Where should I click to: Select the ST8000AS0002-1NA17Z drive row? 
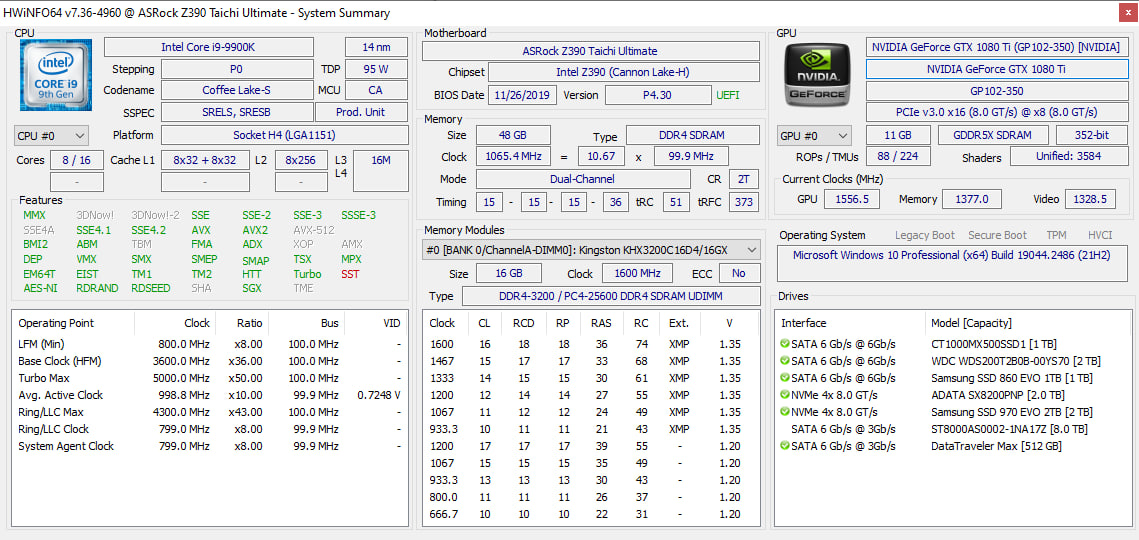954,430
